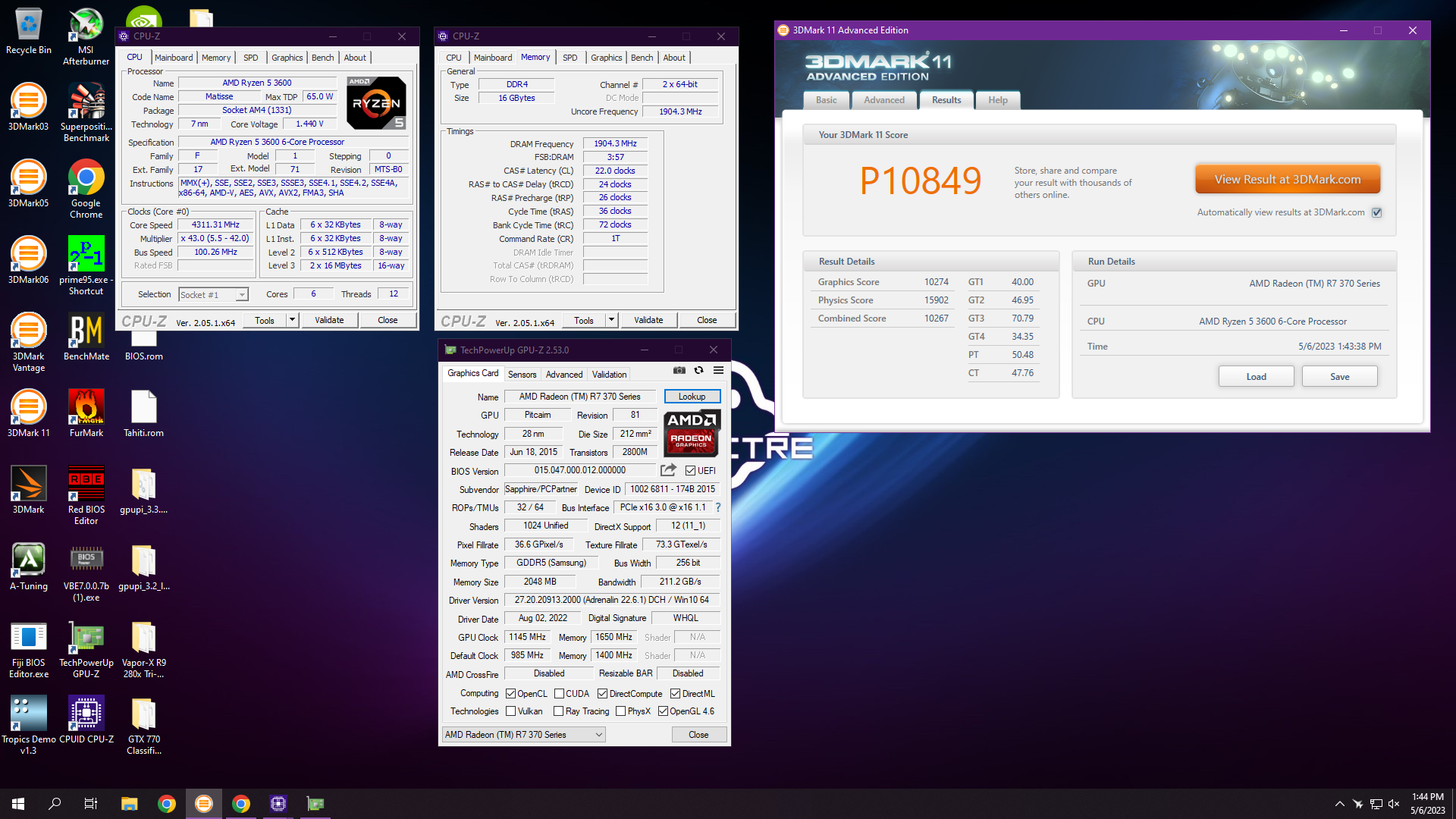The image size is (1456, 819).
Task: Toggle the CUDA checkbox
Action: [x=559, y=693]
